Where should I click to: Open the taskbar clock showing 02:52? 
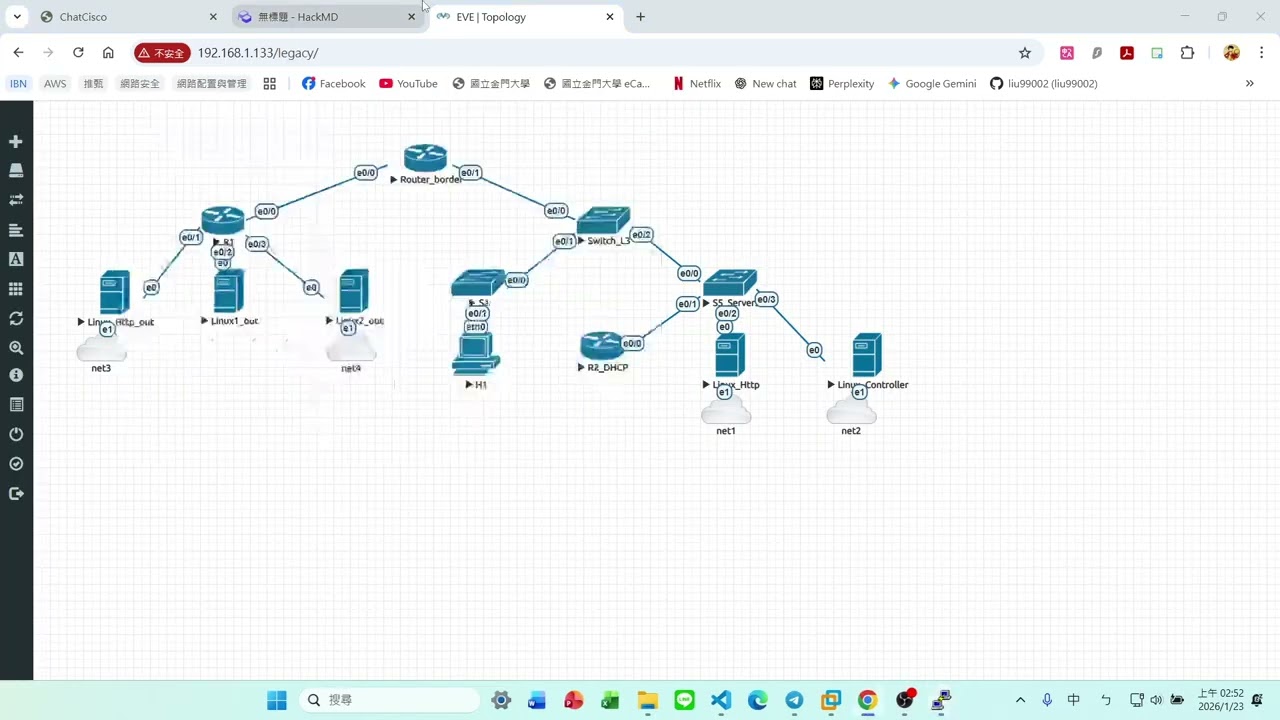(1221, 700)
